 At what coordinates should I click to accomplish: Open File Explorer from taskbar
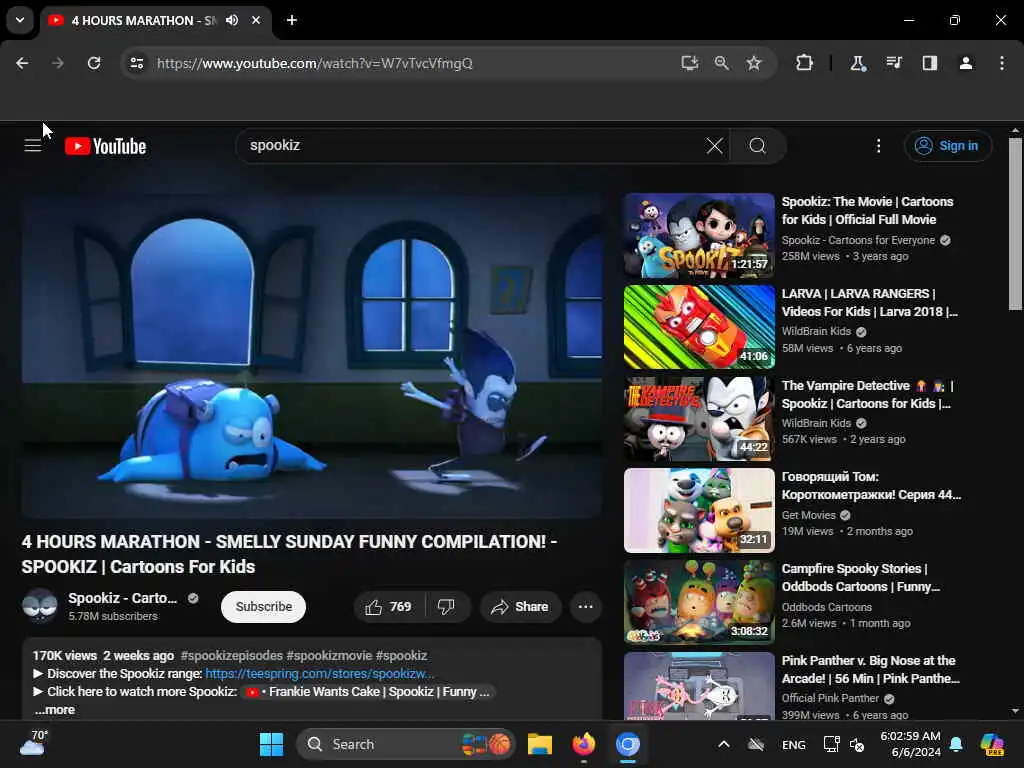point(540,744)
